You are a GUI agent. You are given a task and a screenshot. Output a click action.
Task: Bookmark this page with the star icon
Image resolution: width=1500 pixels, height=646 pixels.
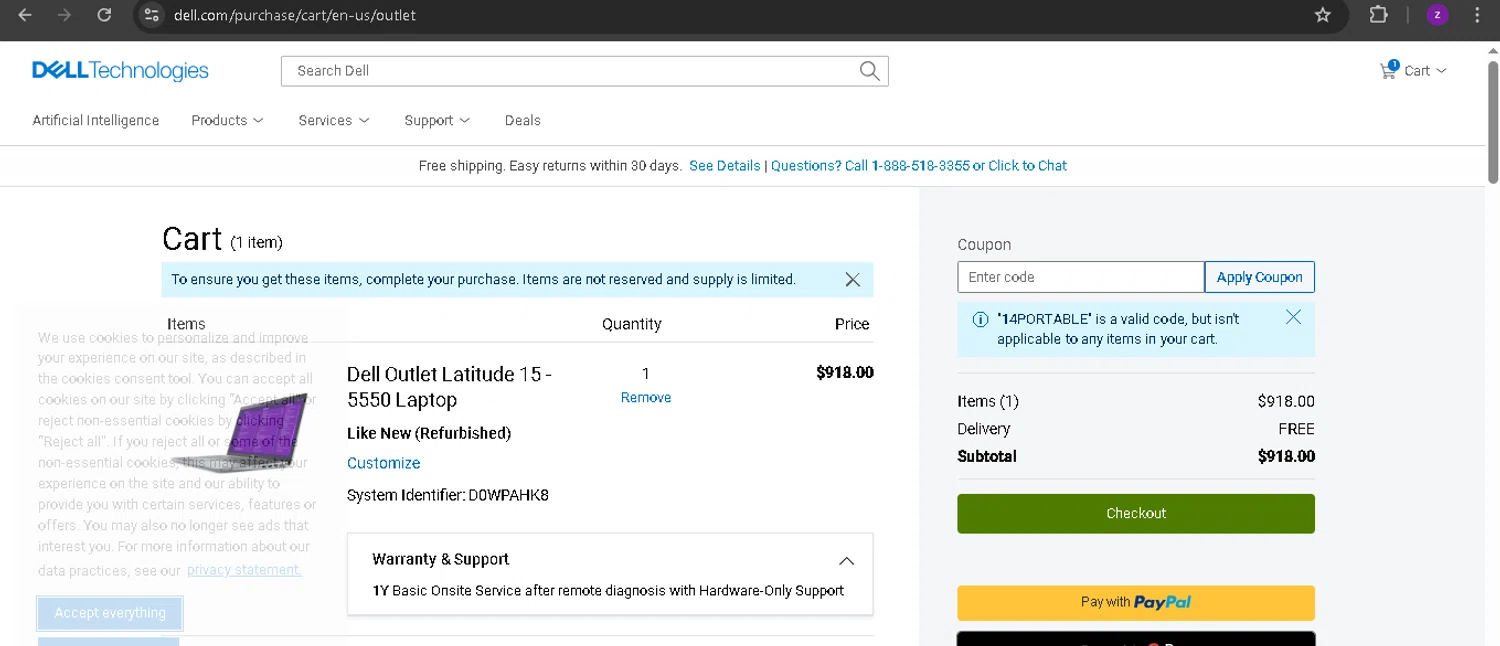tap(1322, 15)
